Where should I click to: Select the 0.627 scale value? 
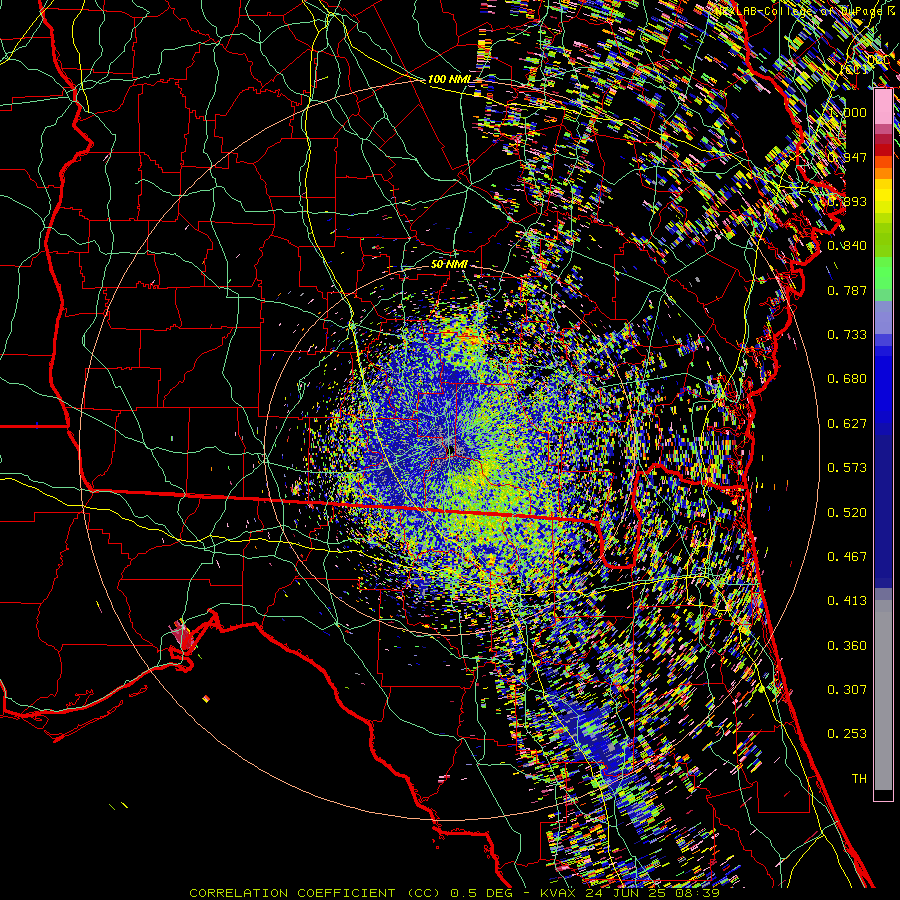(x=847, y=424)
